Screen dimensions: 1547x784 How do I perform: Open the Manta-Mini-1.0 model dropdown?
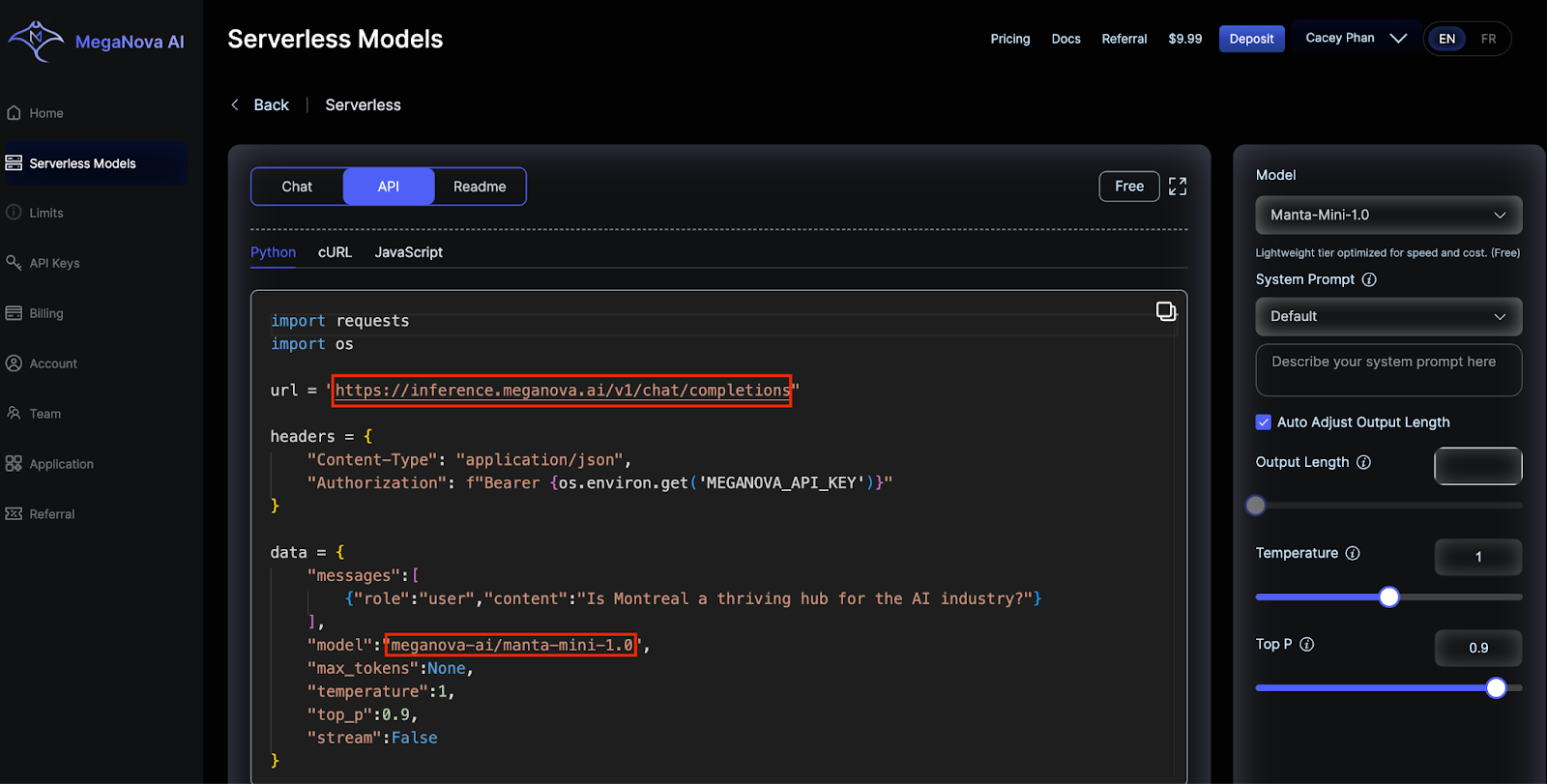pos(1387,215)
